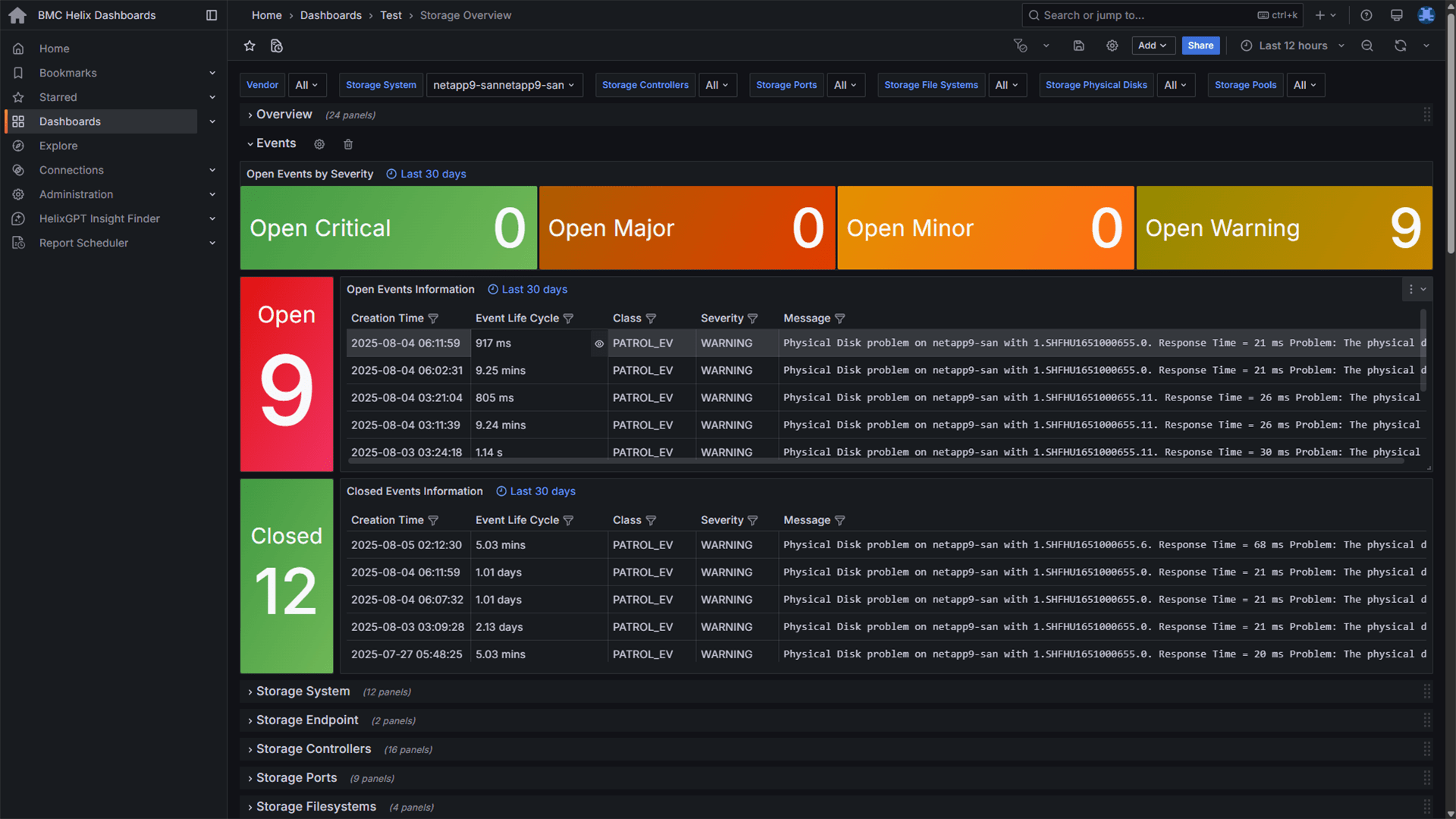1456x819 pixels.
Task: Click the zoom out time range icon
Action: (1367, 46)
